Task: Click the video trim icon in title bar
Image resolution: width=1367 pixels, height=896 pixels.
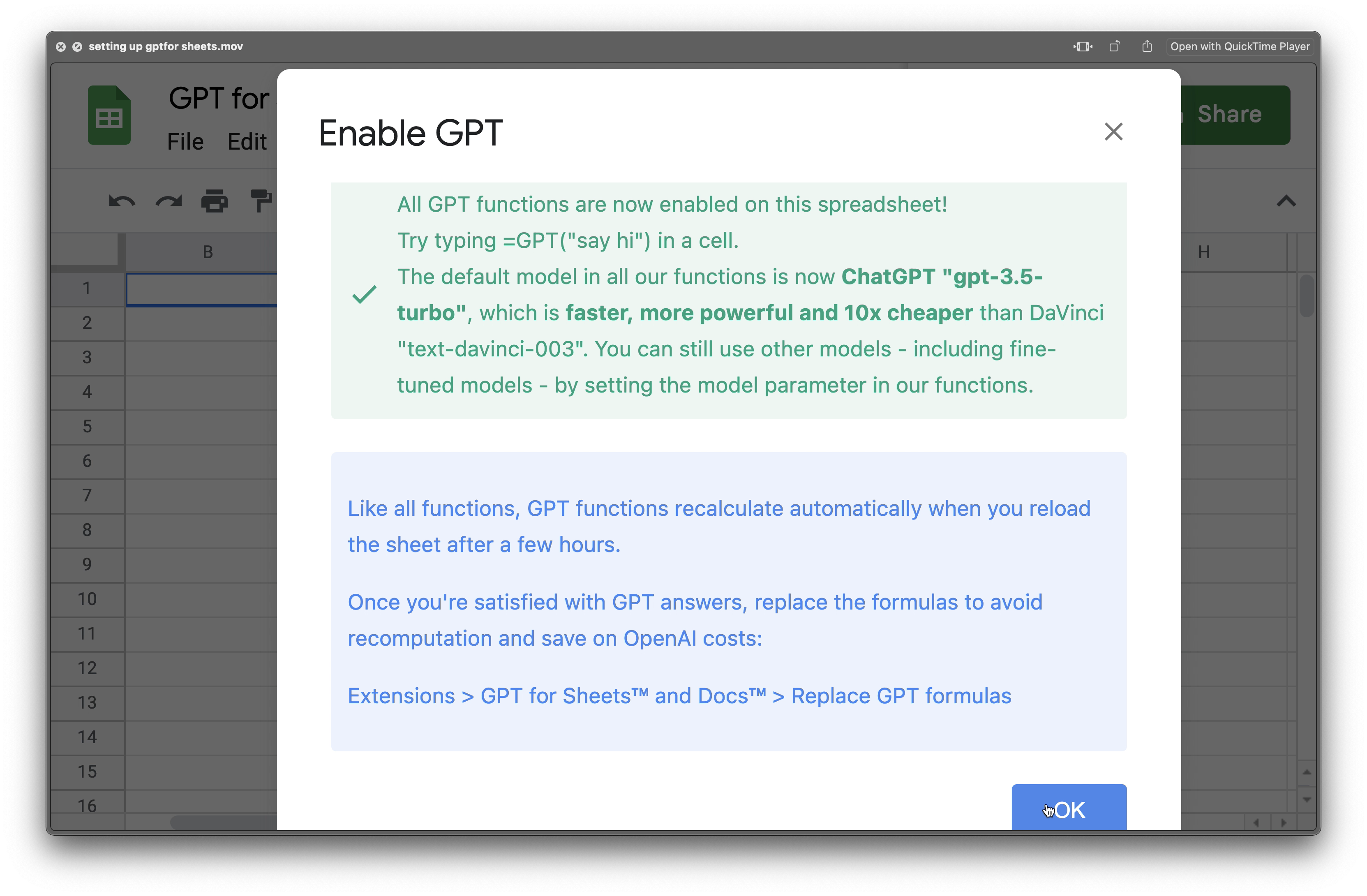Action: coord(1083,46)
